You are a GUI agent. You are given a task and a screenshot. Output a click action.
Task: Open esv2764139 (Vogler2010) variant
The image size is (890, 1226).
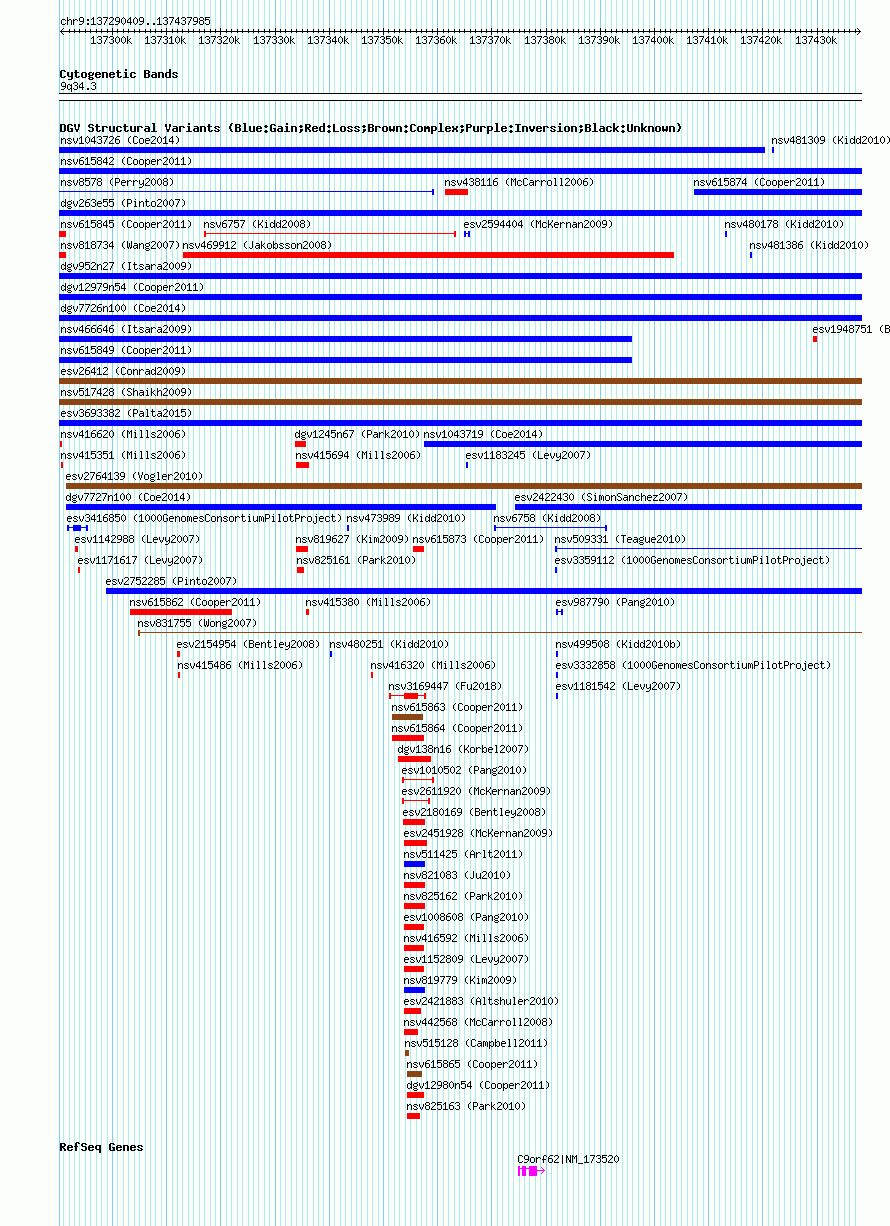[x=134, y=476]
